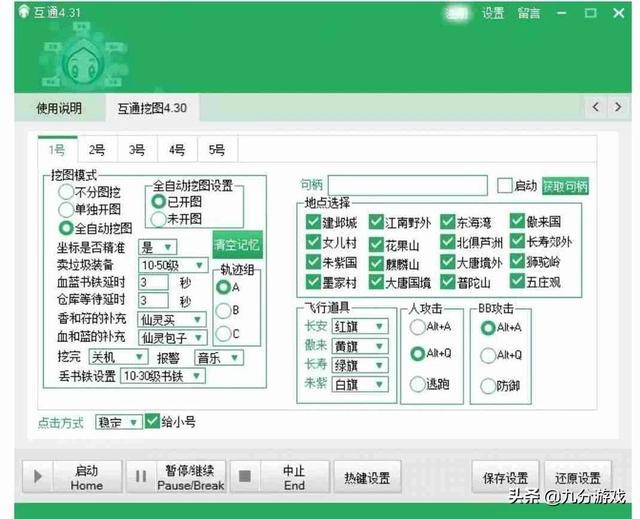Select the 4号 account tab
Viewport: 640px width, 519px height.
(x=177, y=150)
